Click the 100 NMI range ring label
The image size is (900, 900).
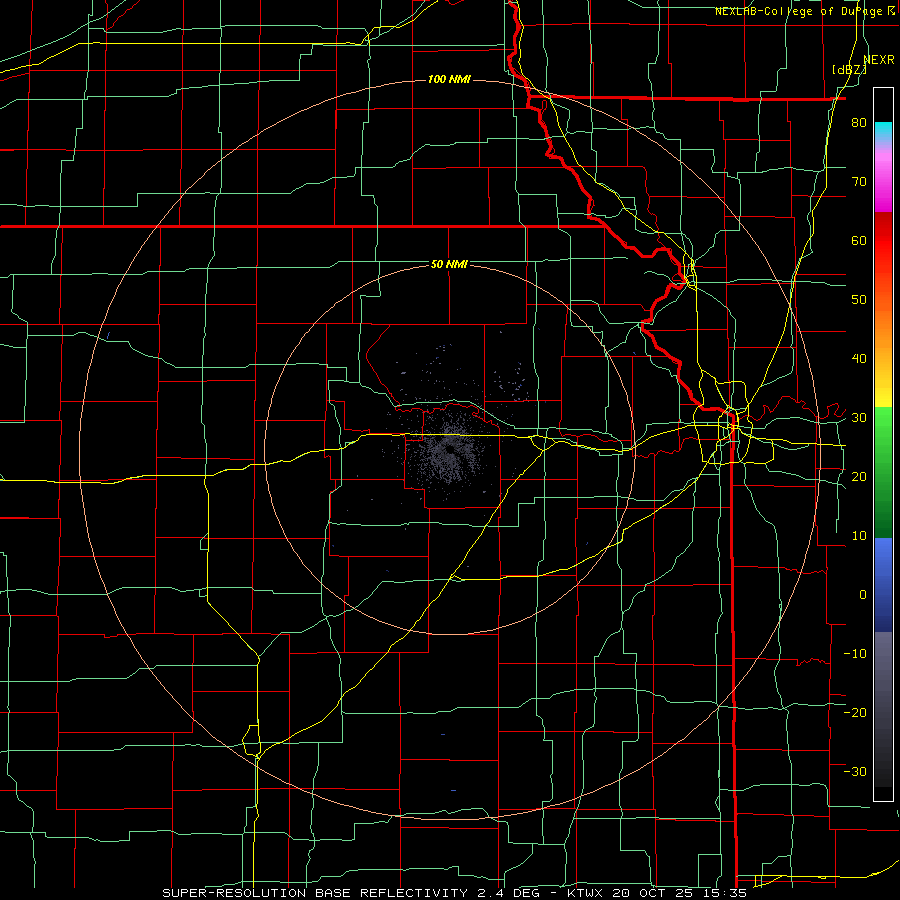(449, 79)
